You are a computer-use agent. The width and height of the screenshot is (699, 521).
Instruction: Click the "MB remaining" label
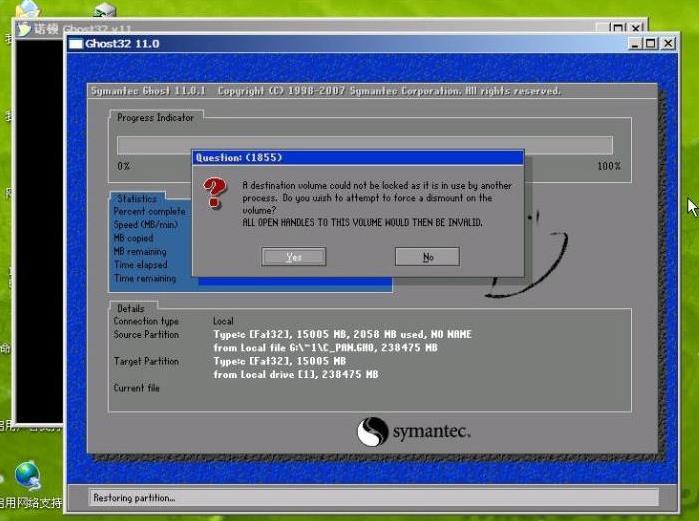[140, 251]
